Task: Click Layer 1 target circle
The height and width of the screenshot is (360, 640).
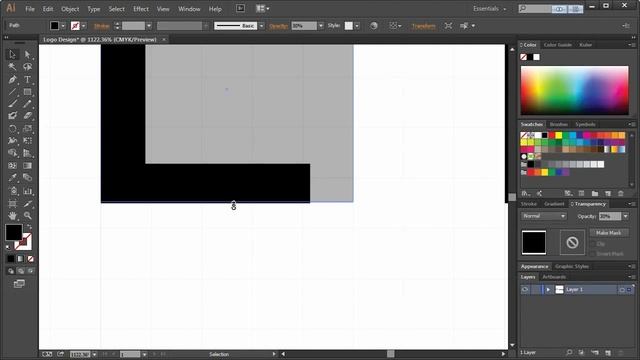Action: click(x=622, y=289)
